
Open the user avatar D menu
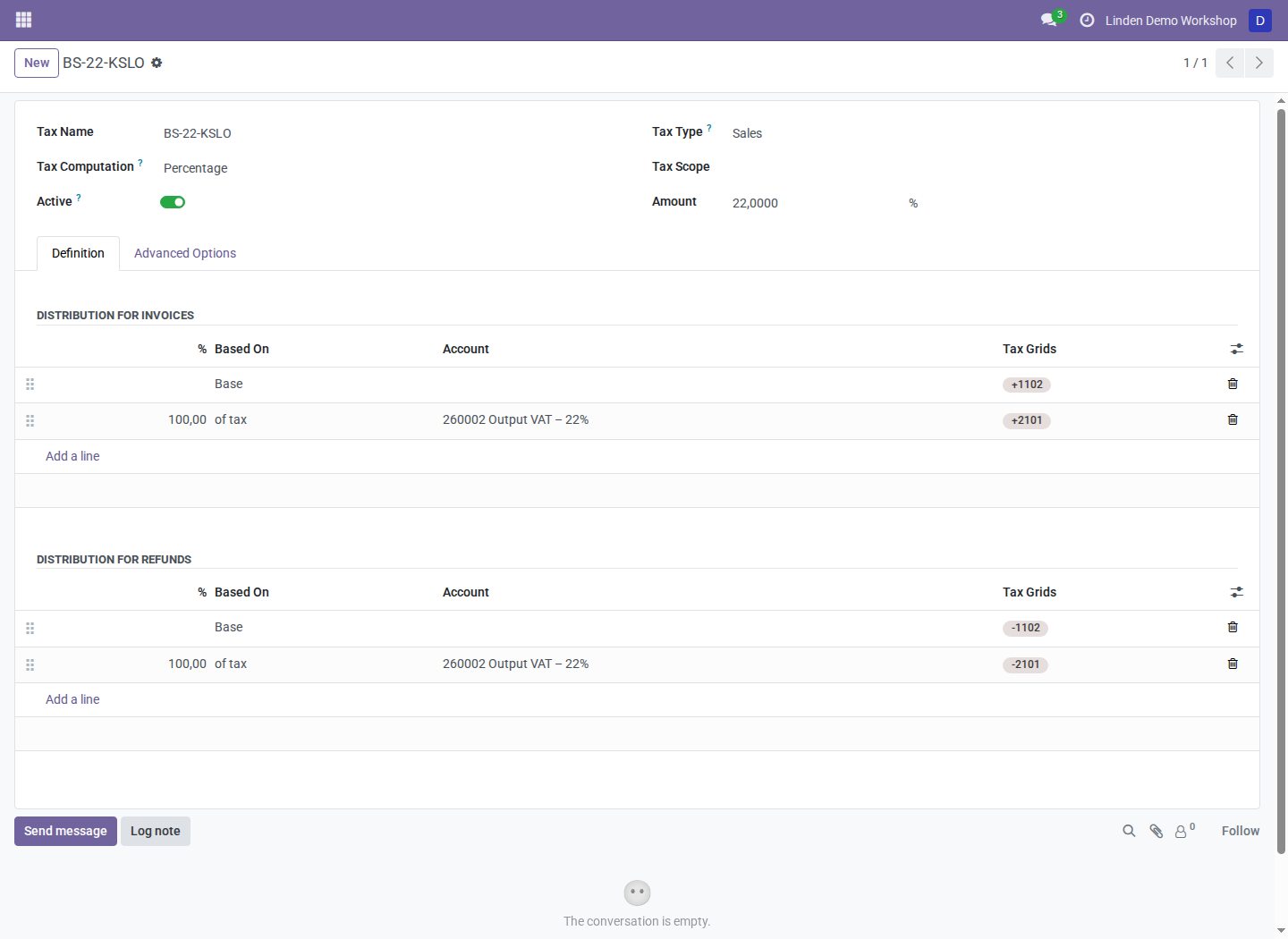click(1260, 20)
